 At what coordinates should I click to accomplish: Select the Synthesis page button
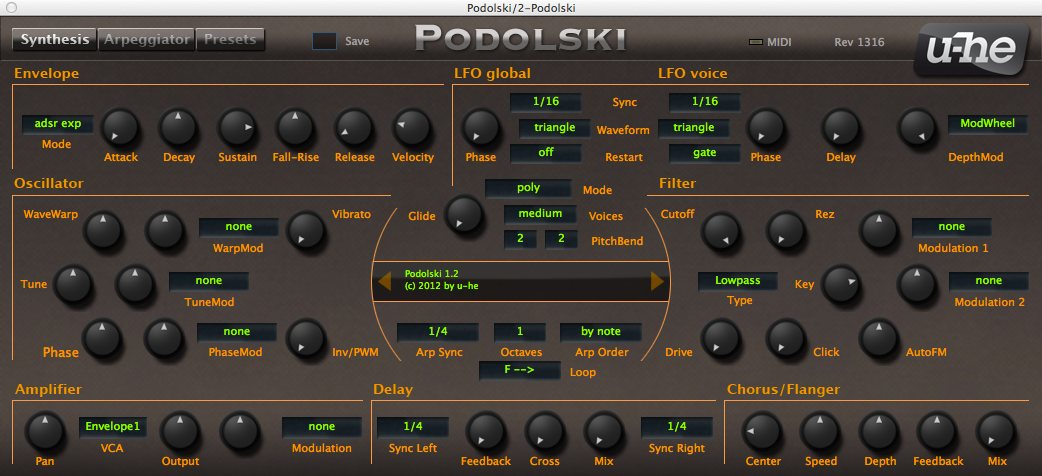pyautogui.click(x=55, y=40)
